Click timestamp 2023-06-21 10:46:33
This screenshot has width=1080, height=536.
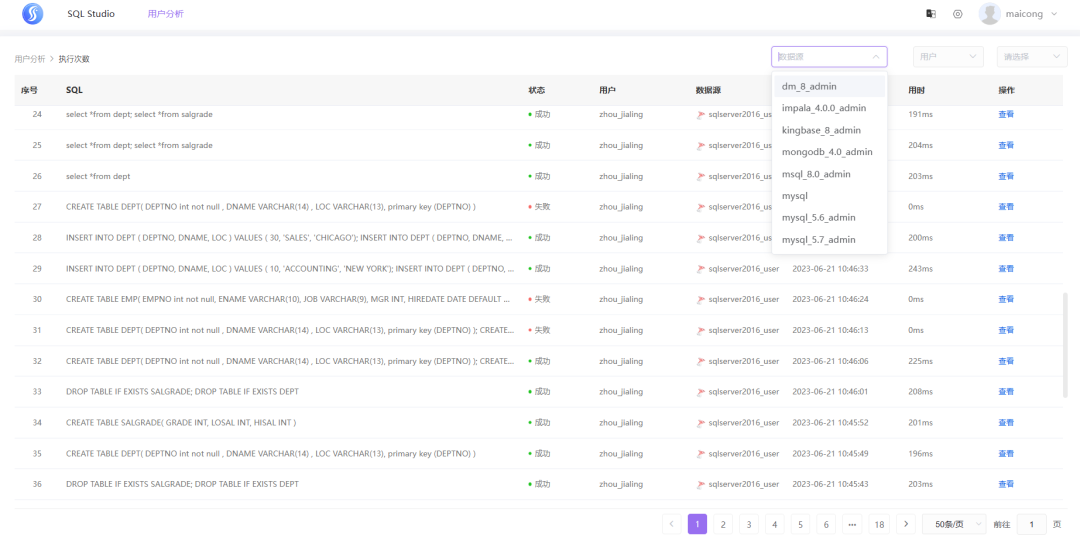tap(830, 269)
